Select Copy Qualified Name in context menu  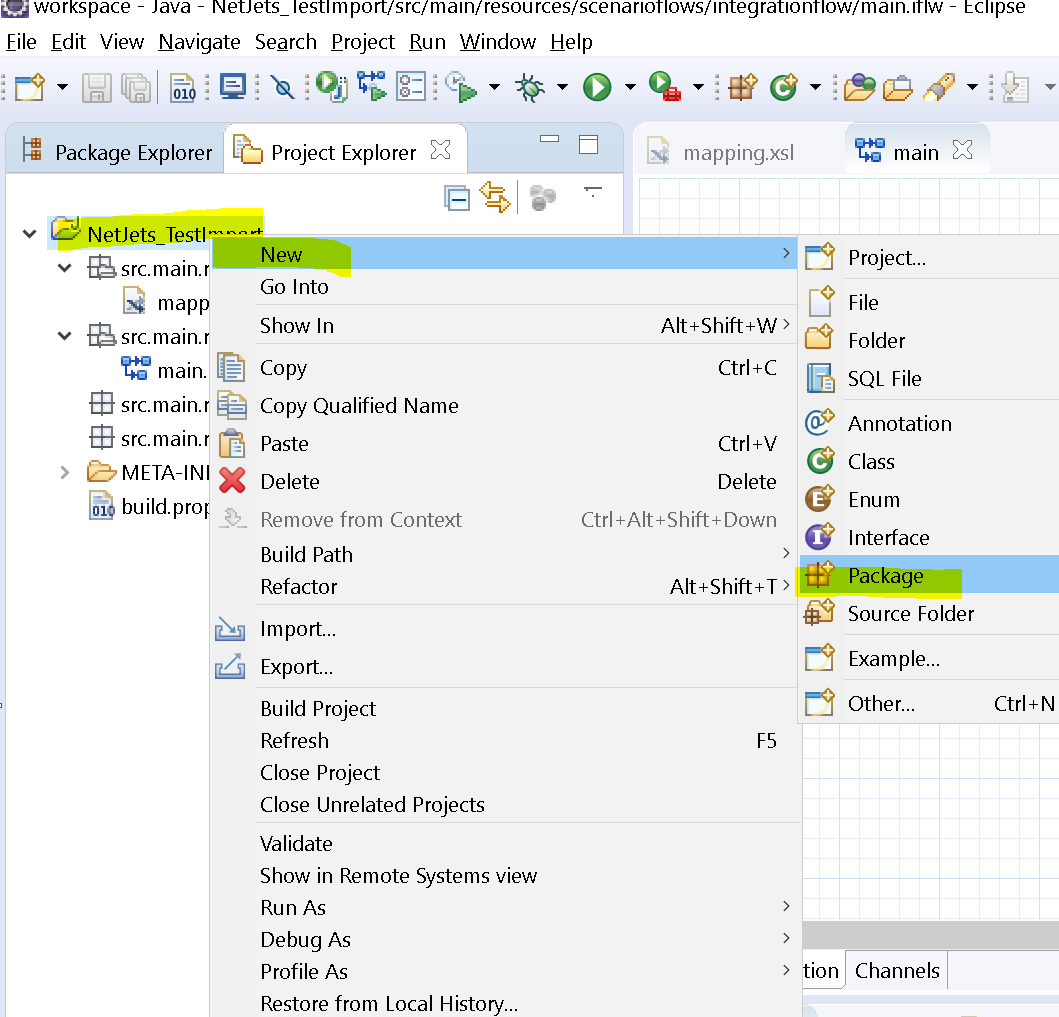pyautogui.click(x=504, y=406)
